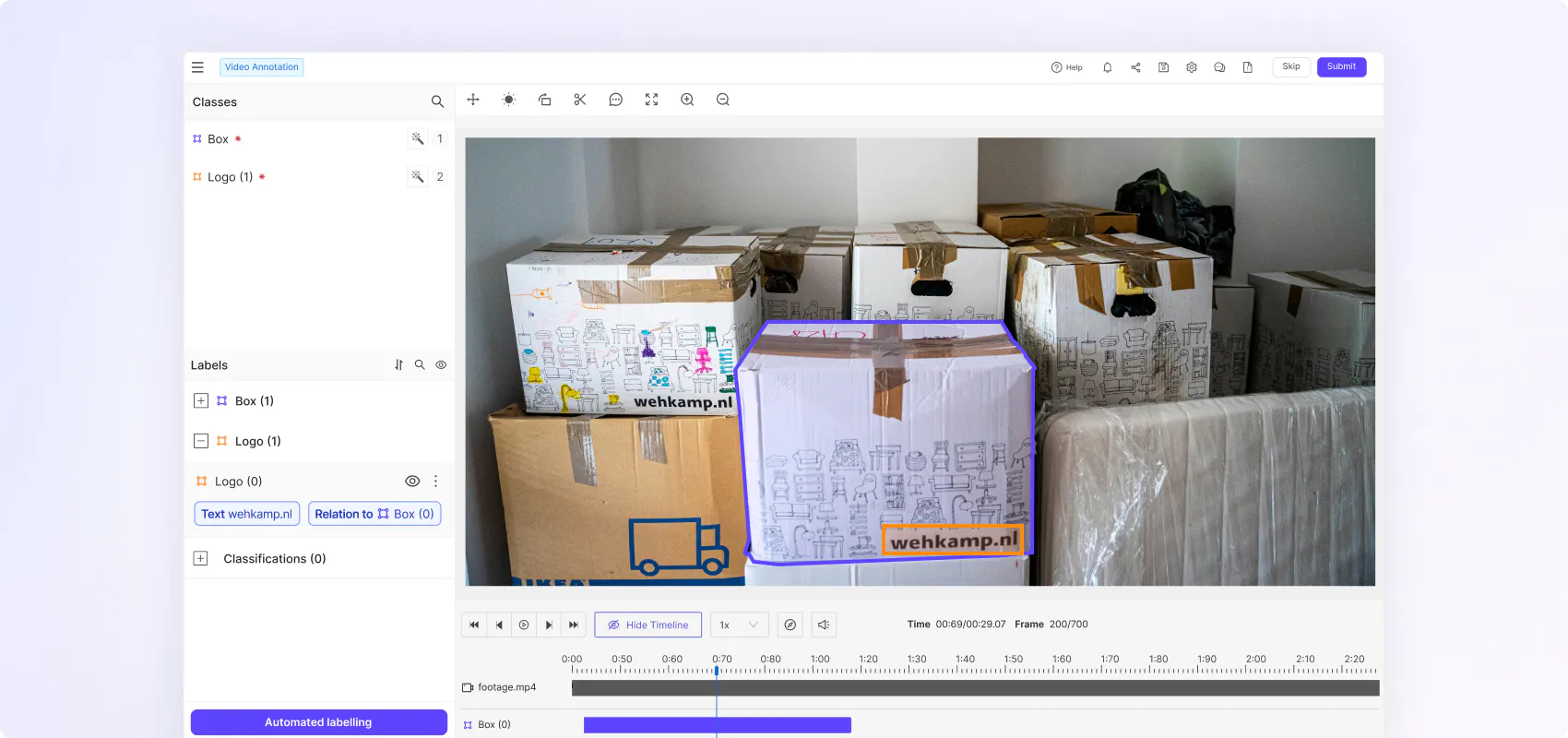Open the comments chat icon in header
This screenshot has height=738, width=1568.
pos(1219,67)
